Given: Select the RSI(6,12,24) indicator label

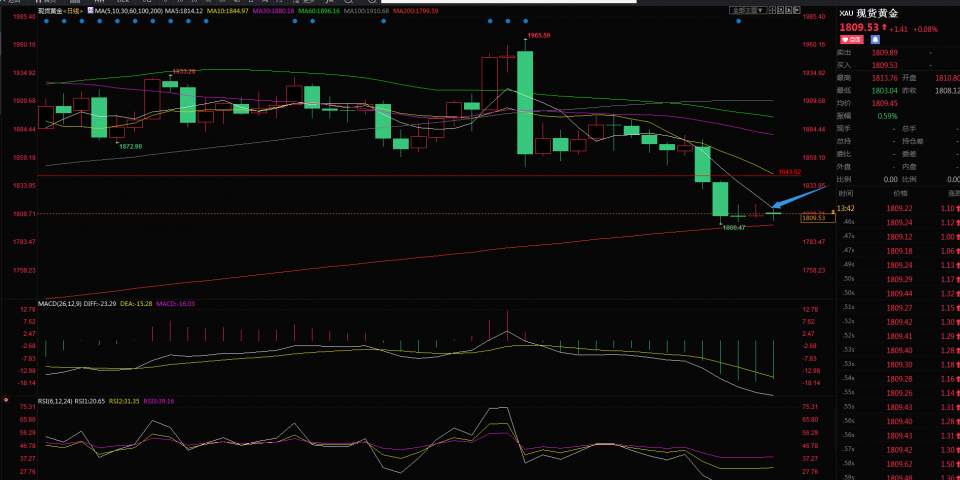Looking at the screenshot, I should (55, 401).
